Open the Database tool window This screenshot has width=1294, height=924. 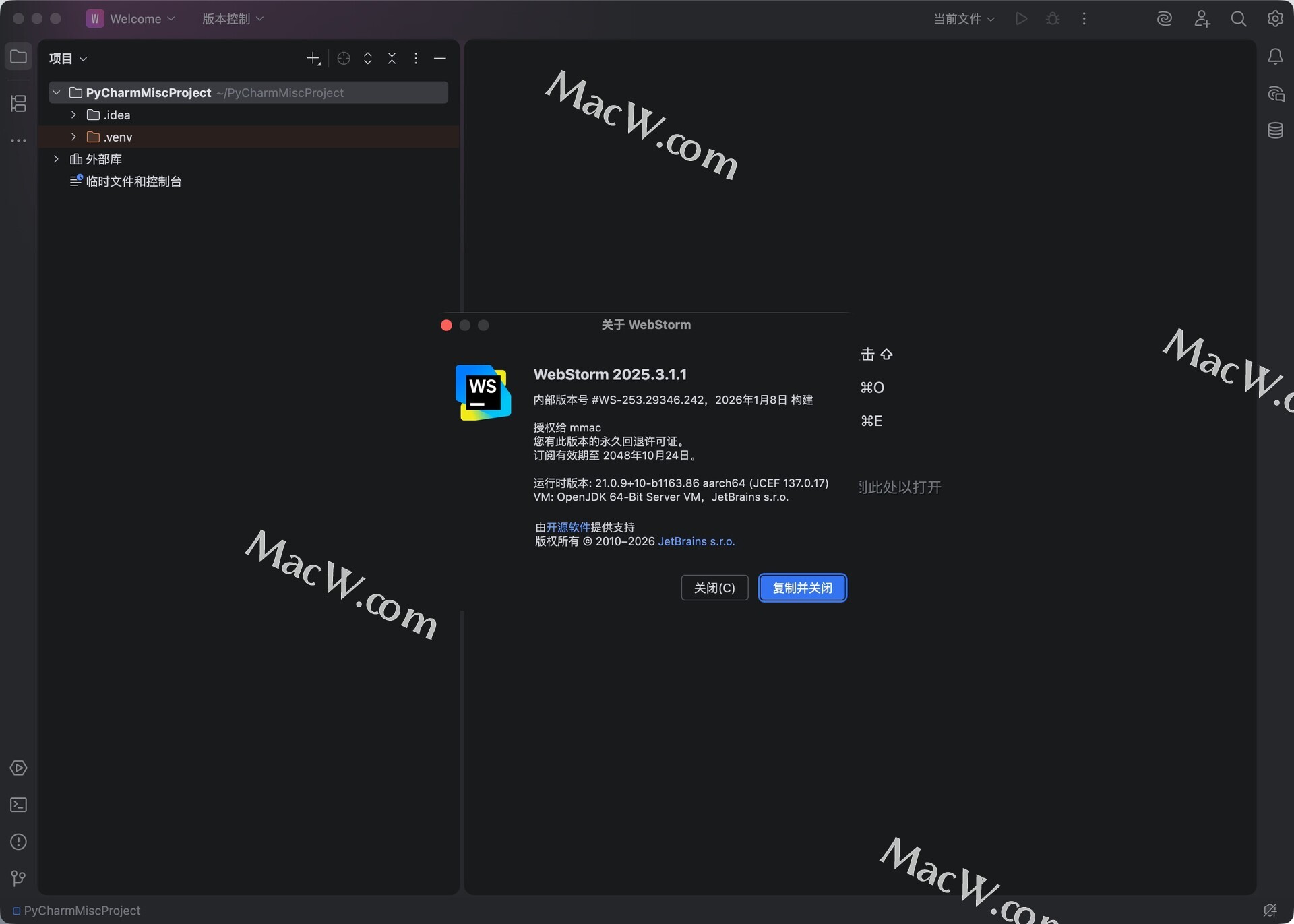(1275, 131)
